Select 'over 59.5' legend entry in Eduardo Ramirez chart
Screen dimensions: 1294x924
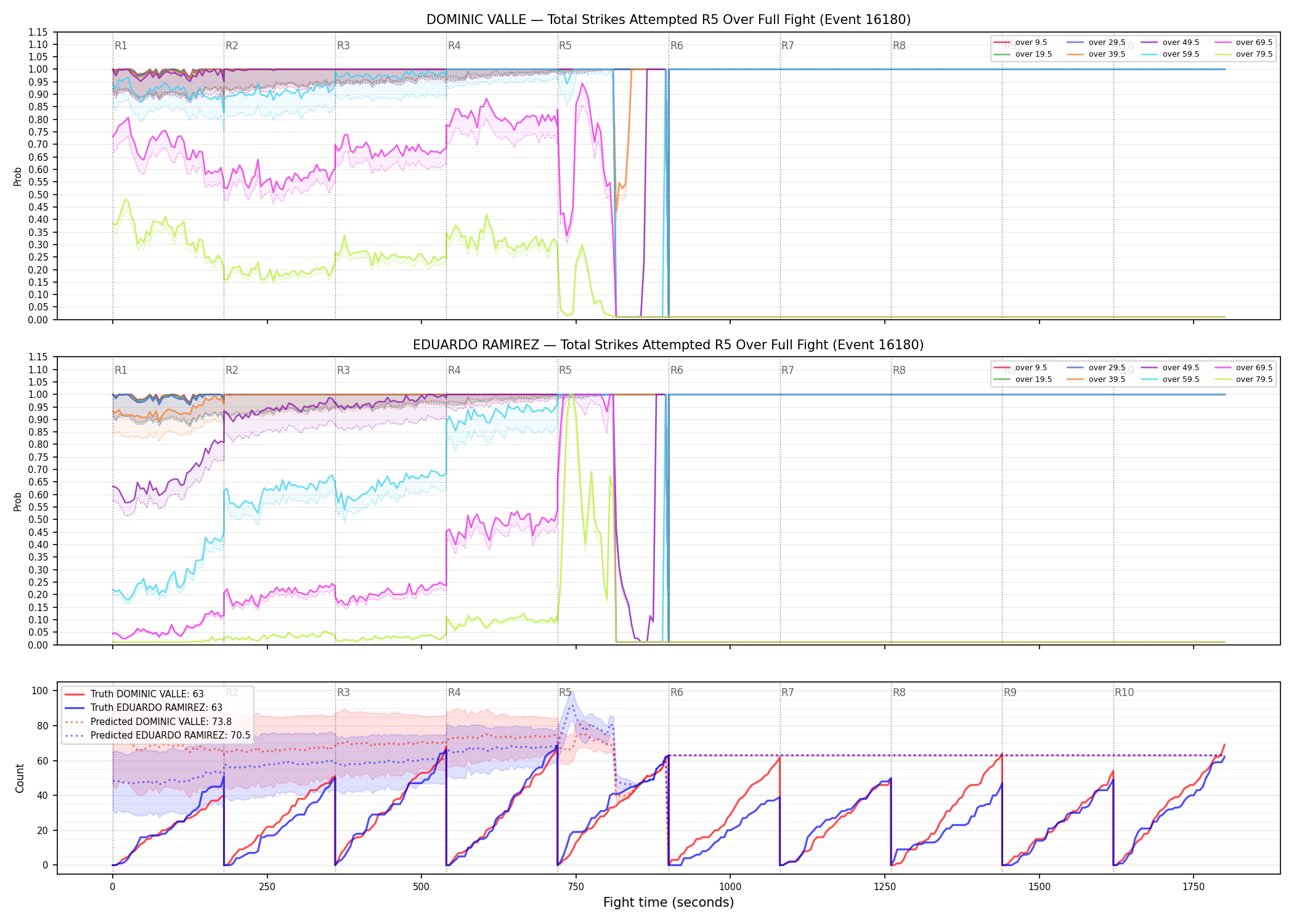1170,379
